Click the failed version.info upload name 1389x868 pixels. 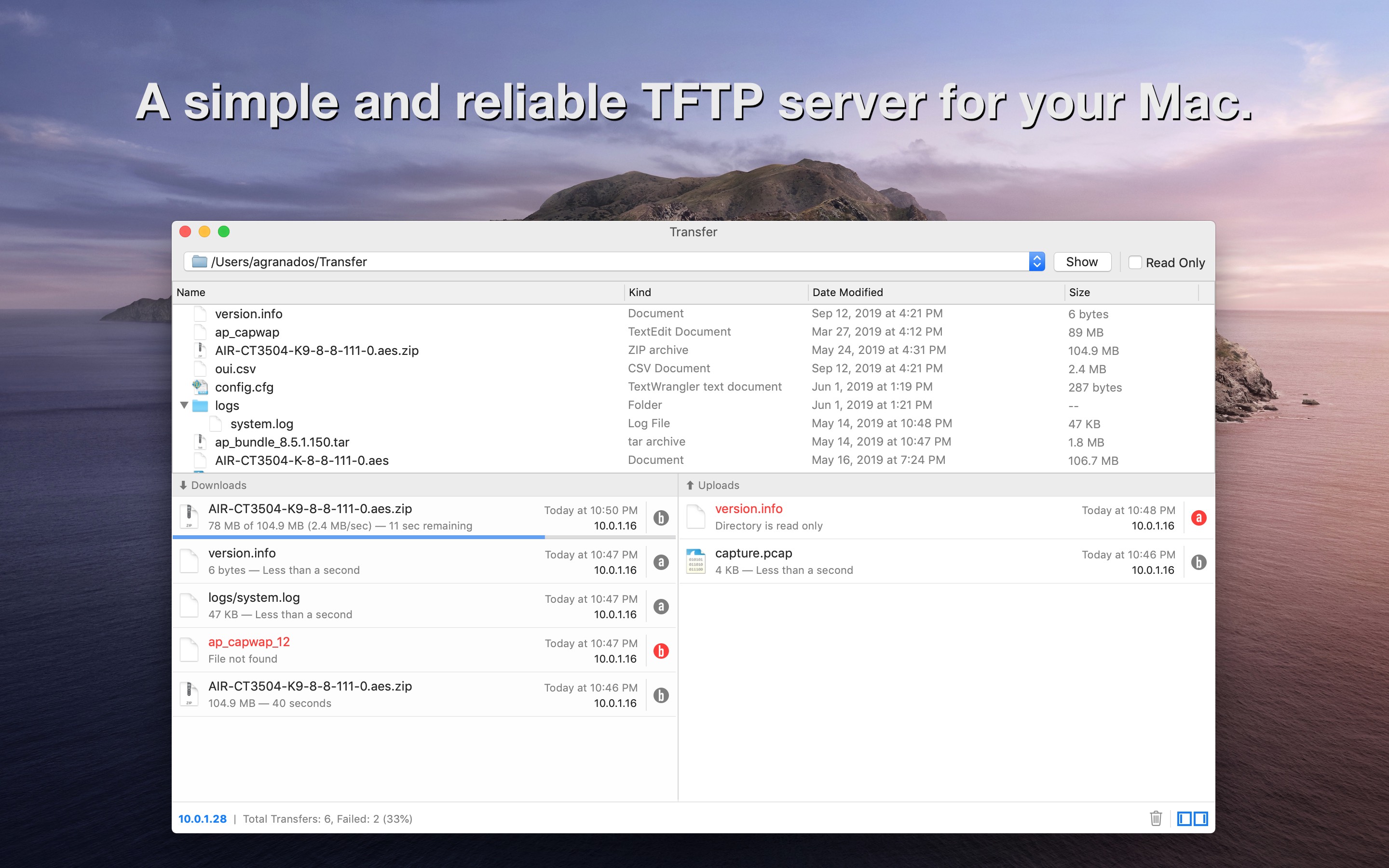pos(749,509)
